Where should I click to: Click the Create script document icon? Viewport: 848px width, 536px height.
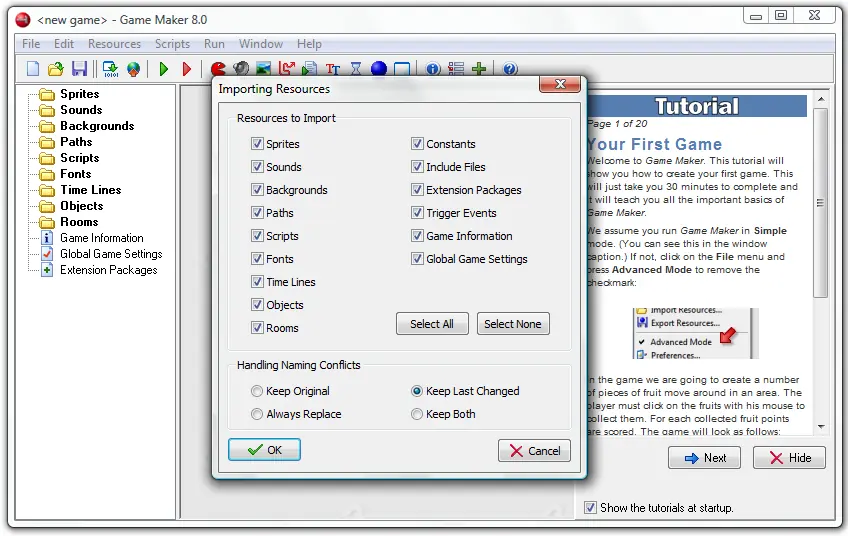[310, 69]
